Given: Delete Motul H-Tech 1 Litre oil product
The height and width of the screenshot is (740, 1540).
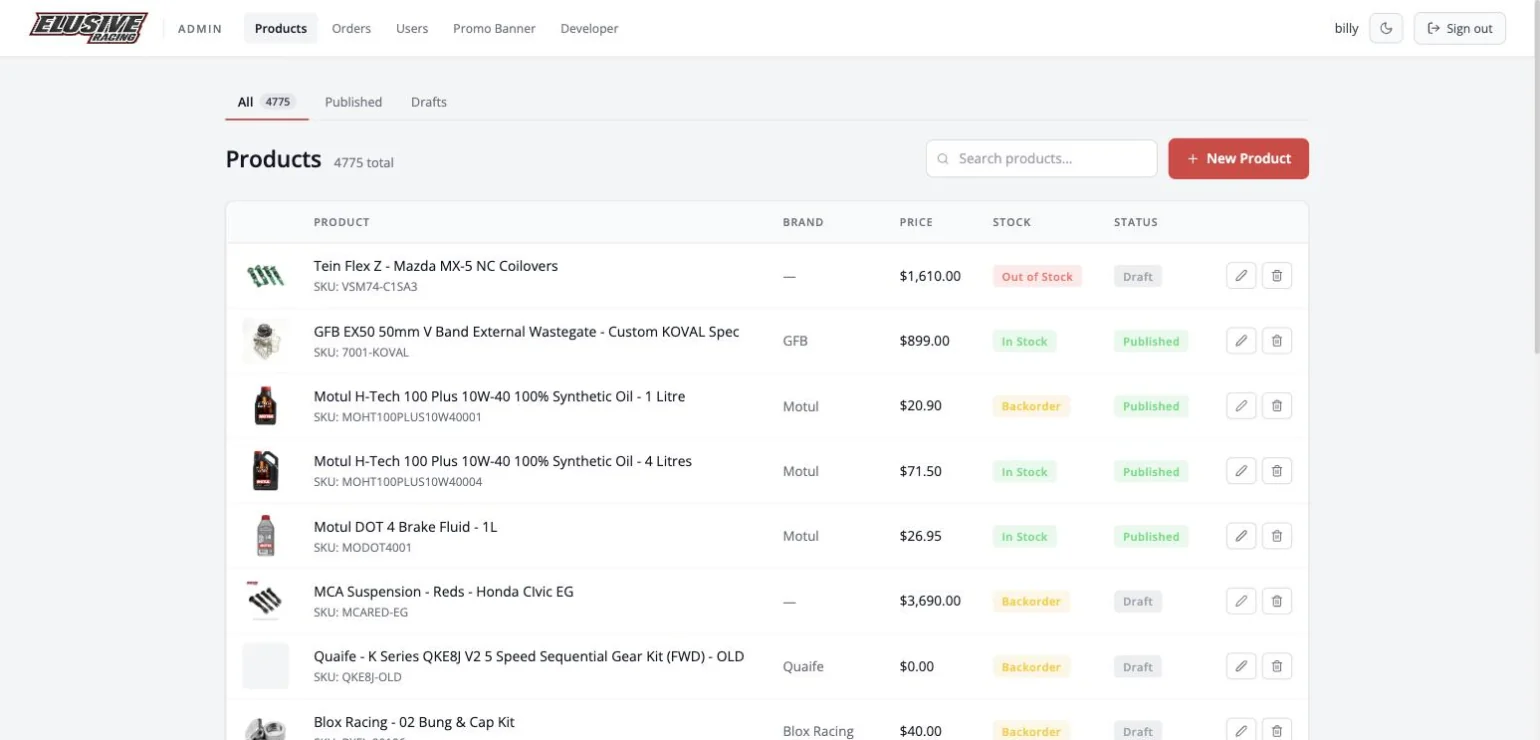Looking at the screenshot, I should (x=1277, y=406).
